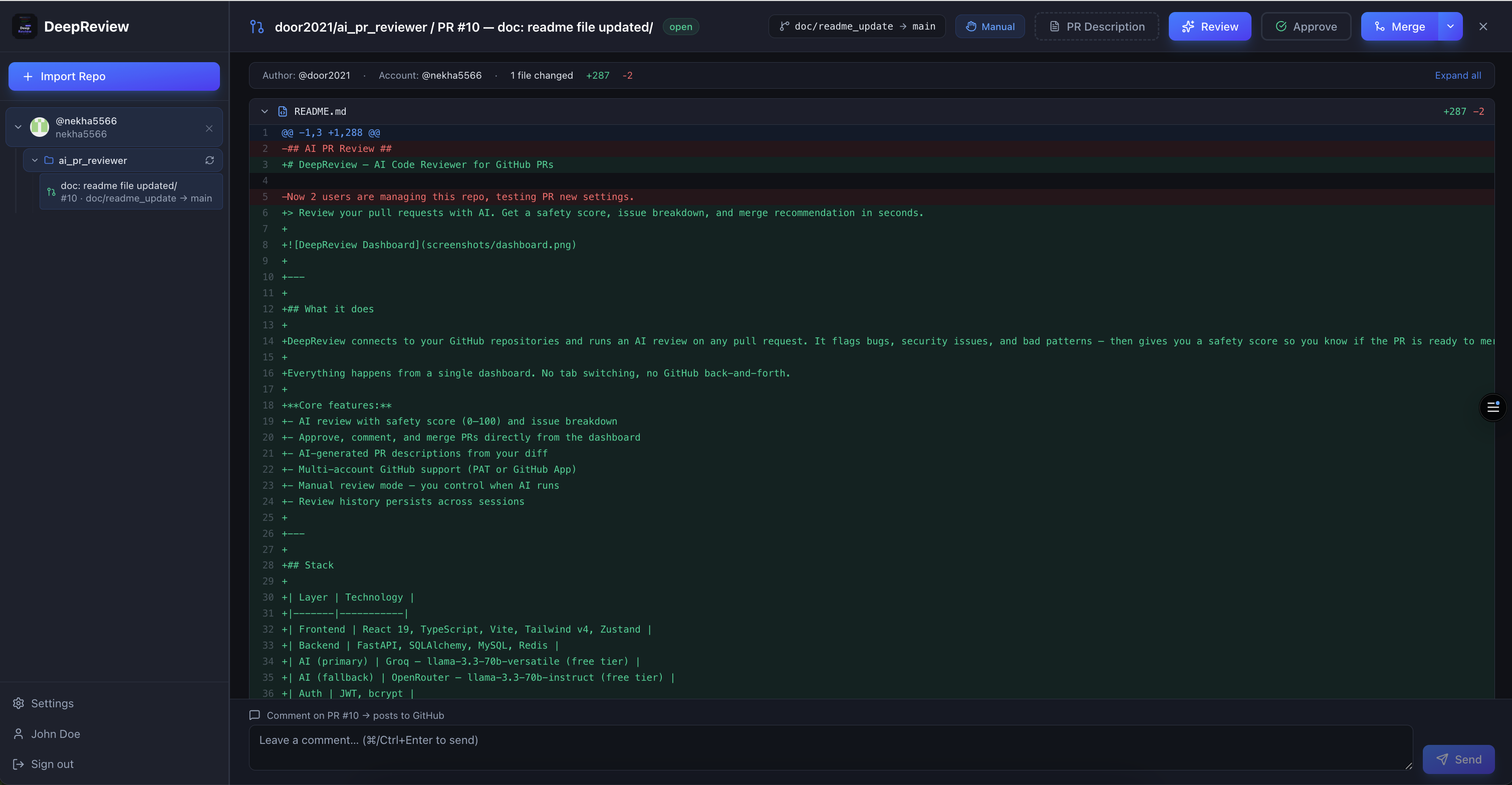This screenshot has width=1512, height=785.
Task: Click removed line -## AI PR Review ##
Action: [x=872, y=148]
